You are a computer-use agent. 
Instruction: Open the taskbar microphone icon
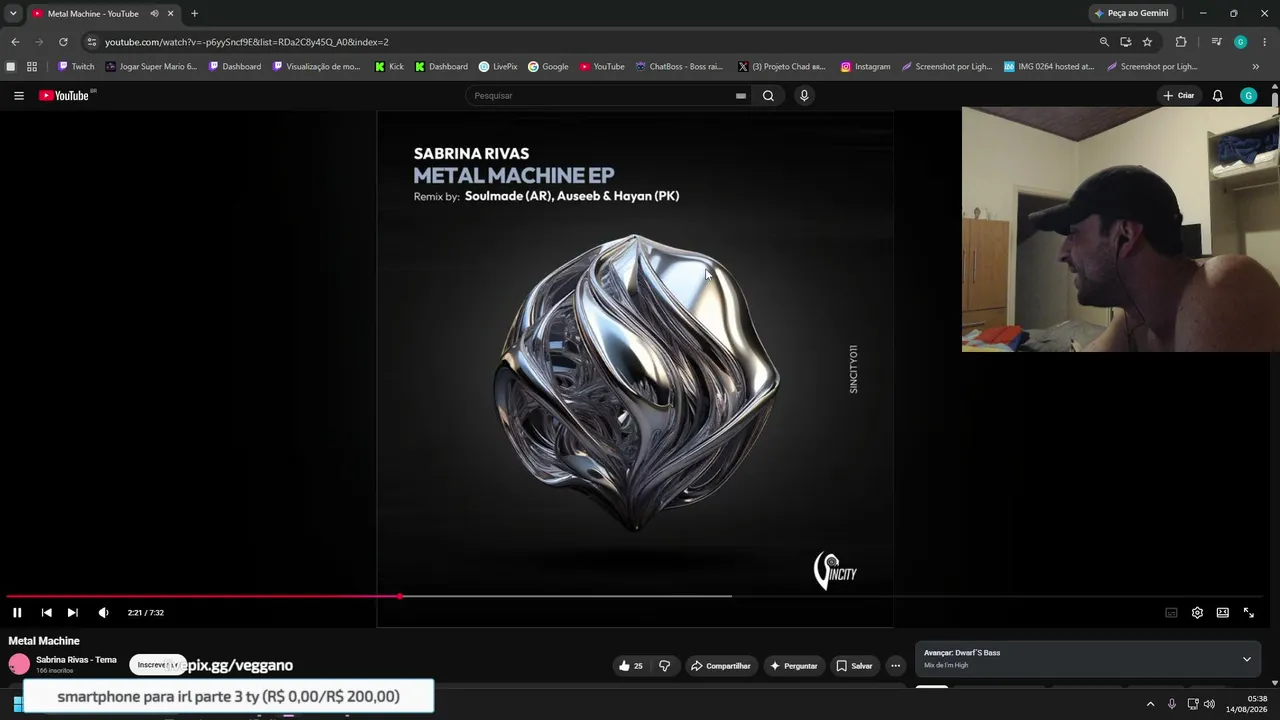pos(1172,704)
